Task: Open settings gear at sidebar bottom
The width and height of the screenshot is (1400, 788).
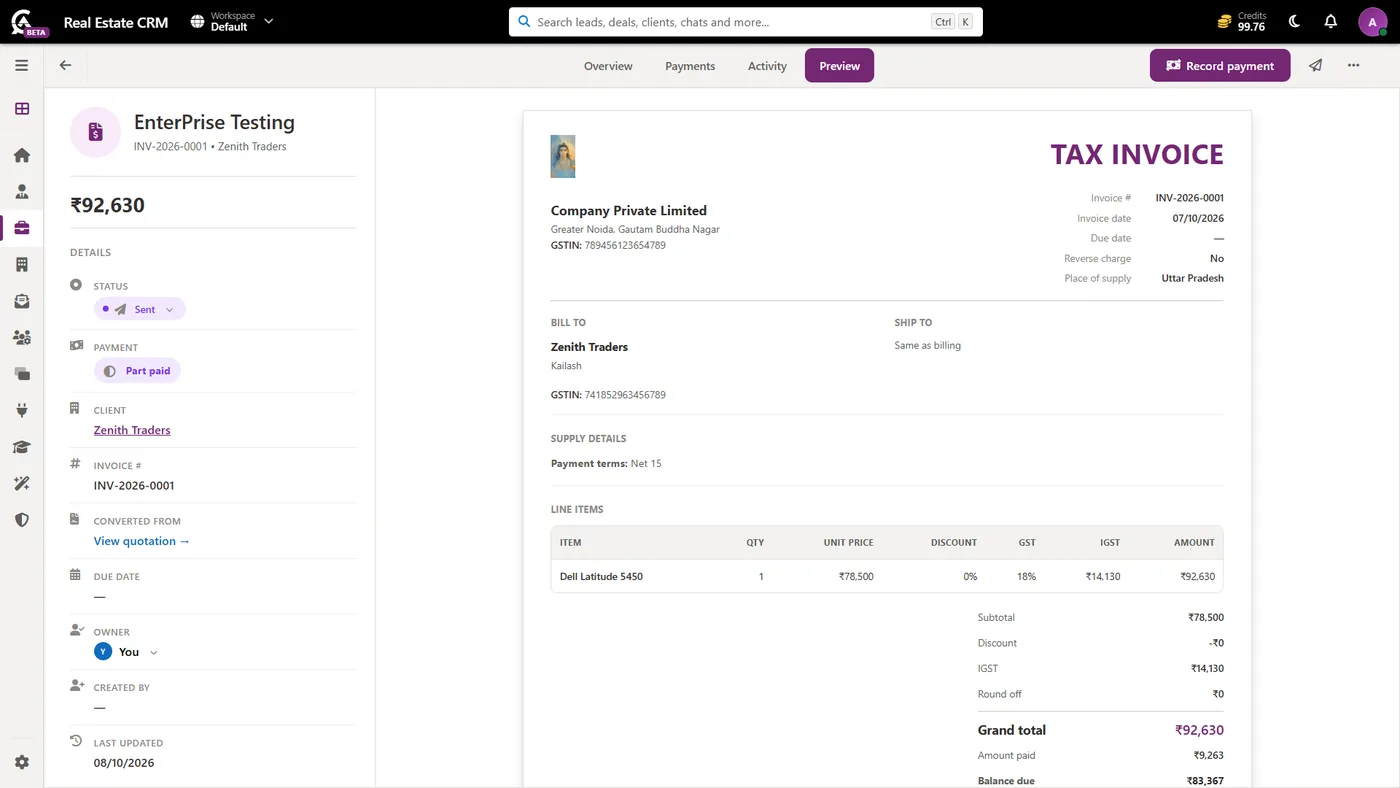Action: (22, 762)
